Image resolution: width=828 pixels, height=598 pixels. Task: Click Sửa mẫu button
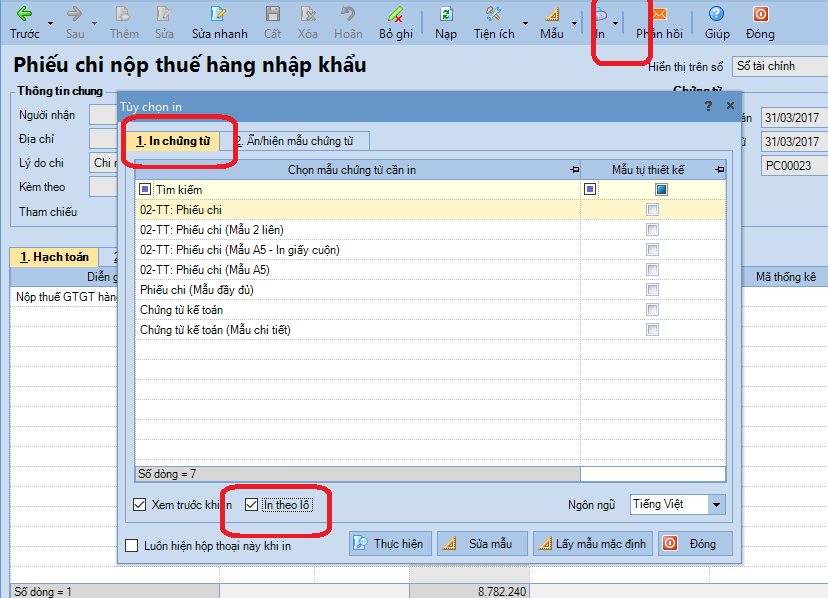[482, 544]
